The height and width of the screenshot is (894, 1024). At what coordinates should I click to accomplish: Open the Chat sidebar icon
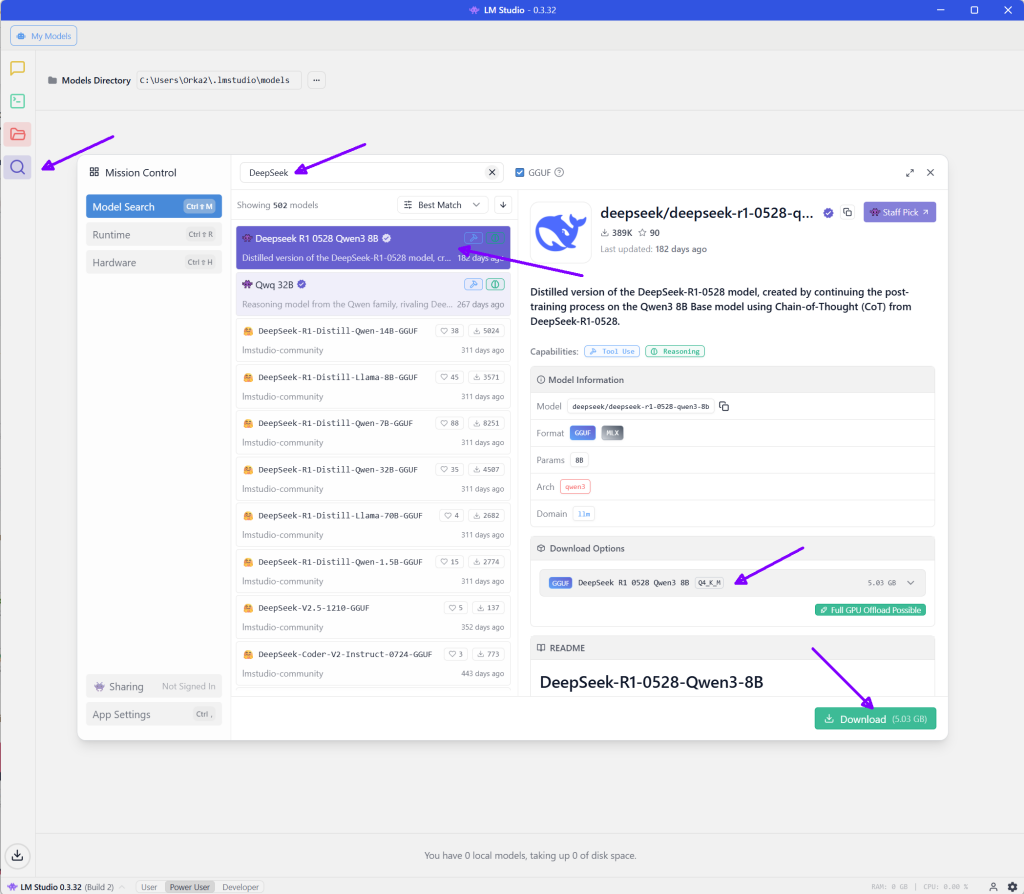pyautogui.click(x=17, y=68)
